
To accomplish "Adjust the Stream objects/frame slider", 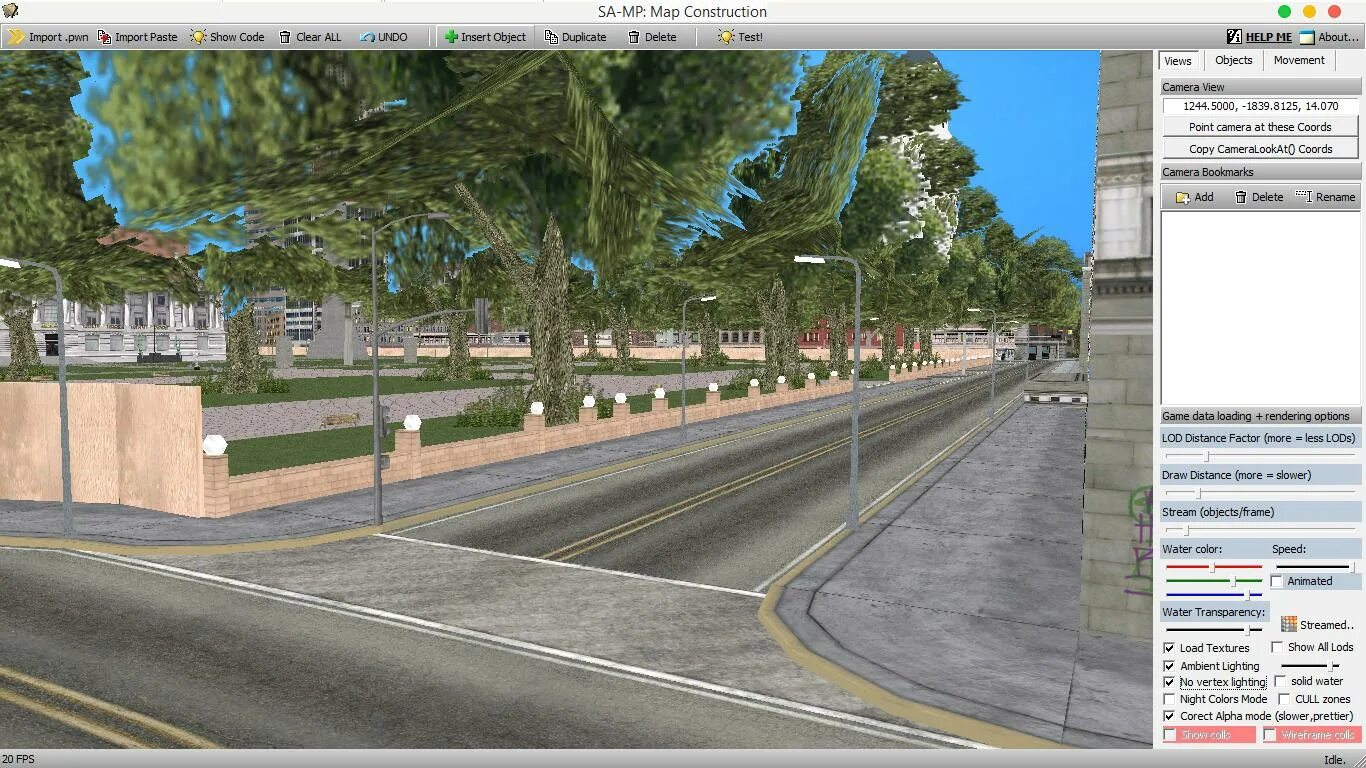I will pyautogui.click(x=1260, y=530).
